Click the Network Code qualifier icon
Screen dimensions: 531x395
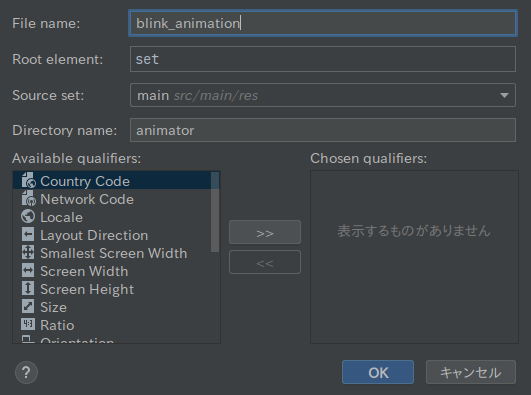[28, 198]
